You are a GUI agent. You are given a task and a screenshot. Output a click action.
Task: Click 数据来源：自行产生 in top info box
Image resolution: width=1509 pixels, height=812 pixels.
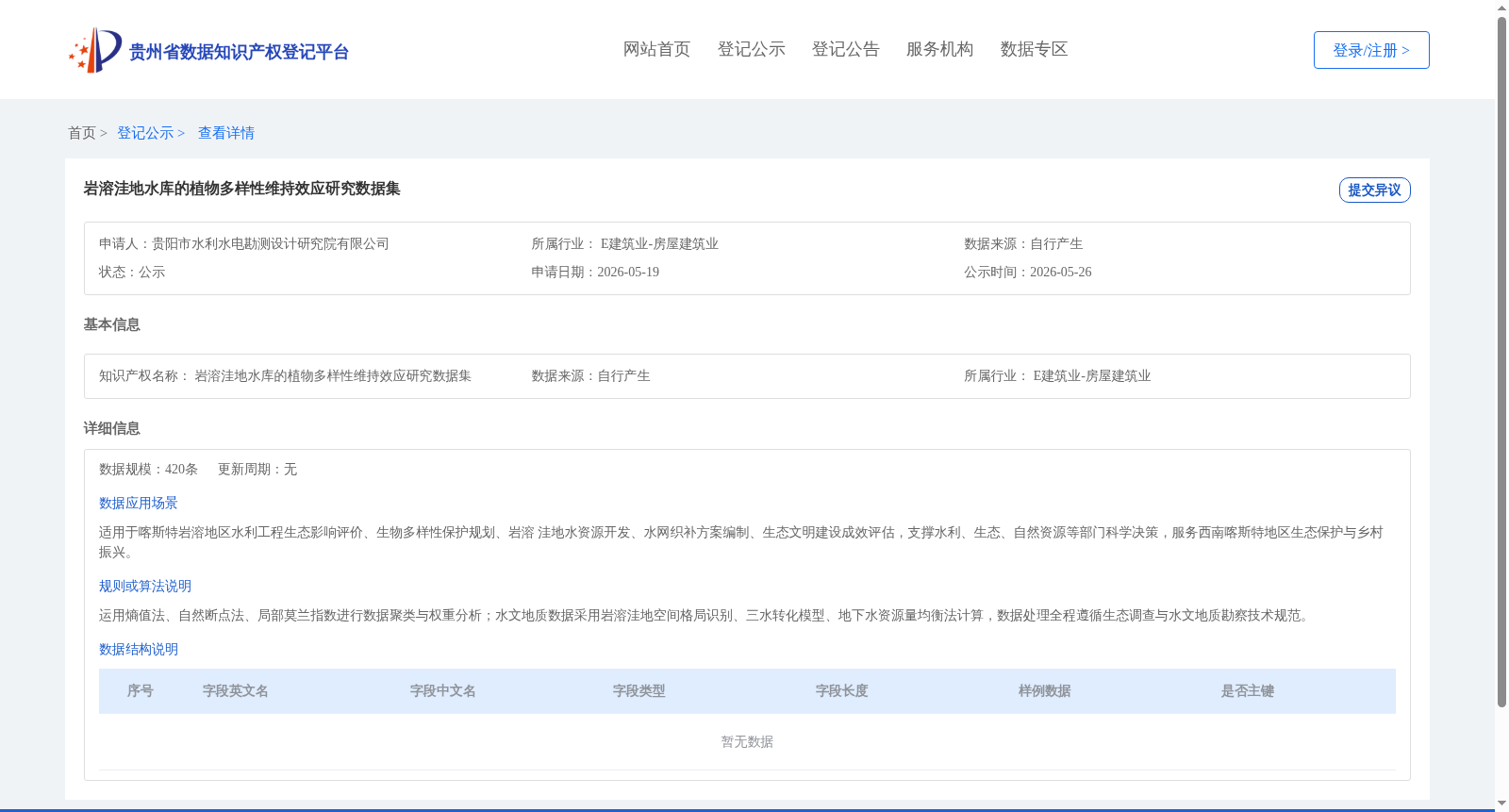click(1023, 243)
